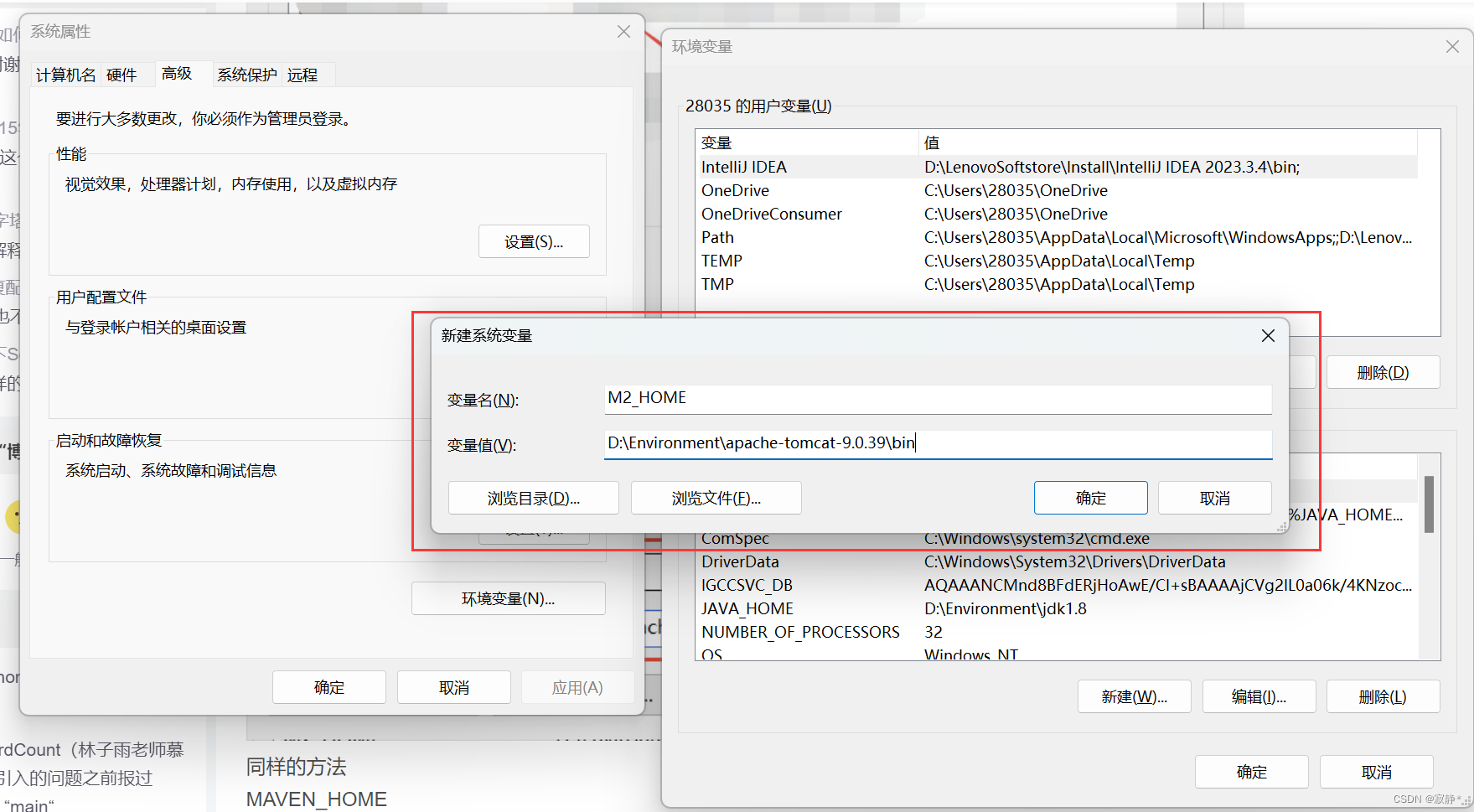Click system variables 编辑(I)... button
1474x812 pixels.
[x=1259, y=696]
